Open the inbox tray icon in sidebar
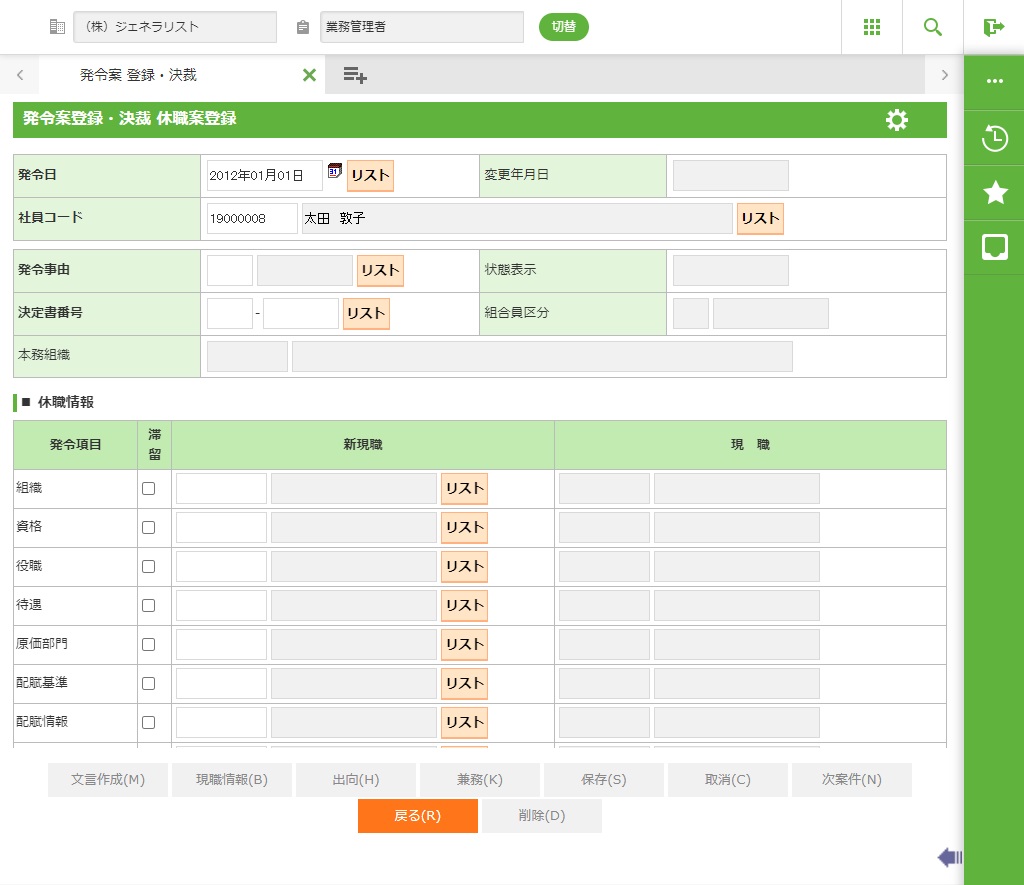The image size is (1024, 885). click(995, 247)
